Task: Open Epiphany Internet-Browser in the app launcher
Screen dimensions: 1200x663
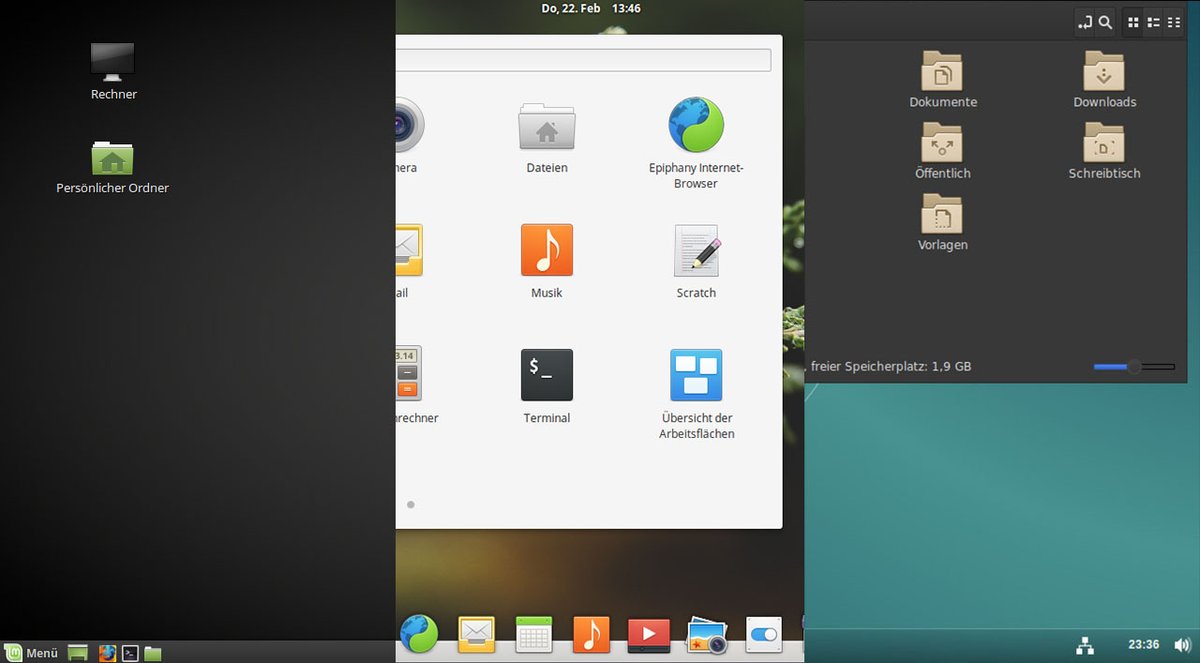Action: click(696, 125)
